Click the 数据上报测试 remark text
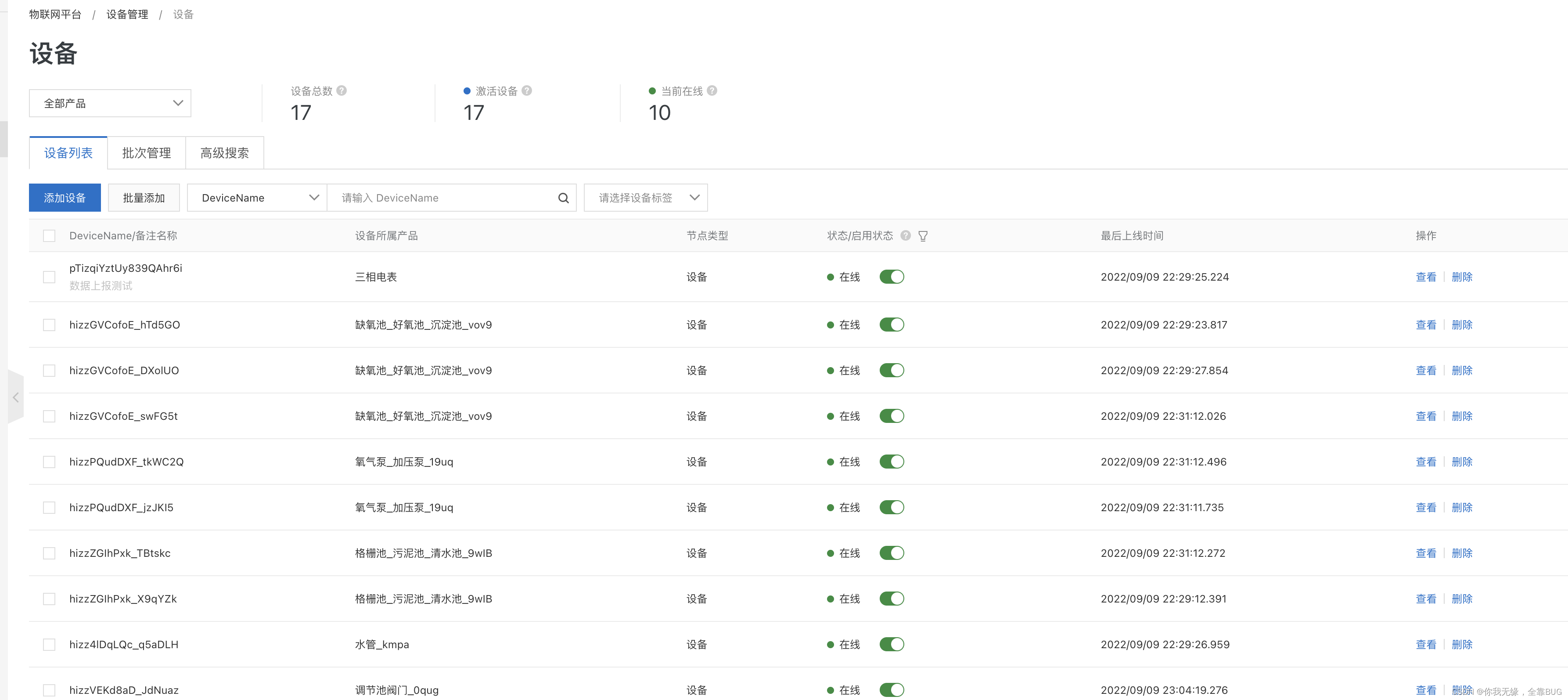Viewport: 1568px width, 700px height. pos(101,285)
